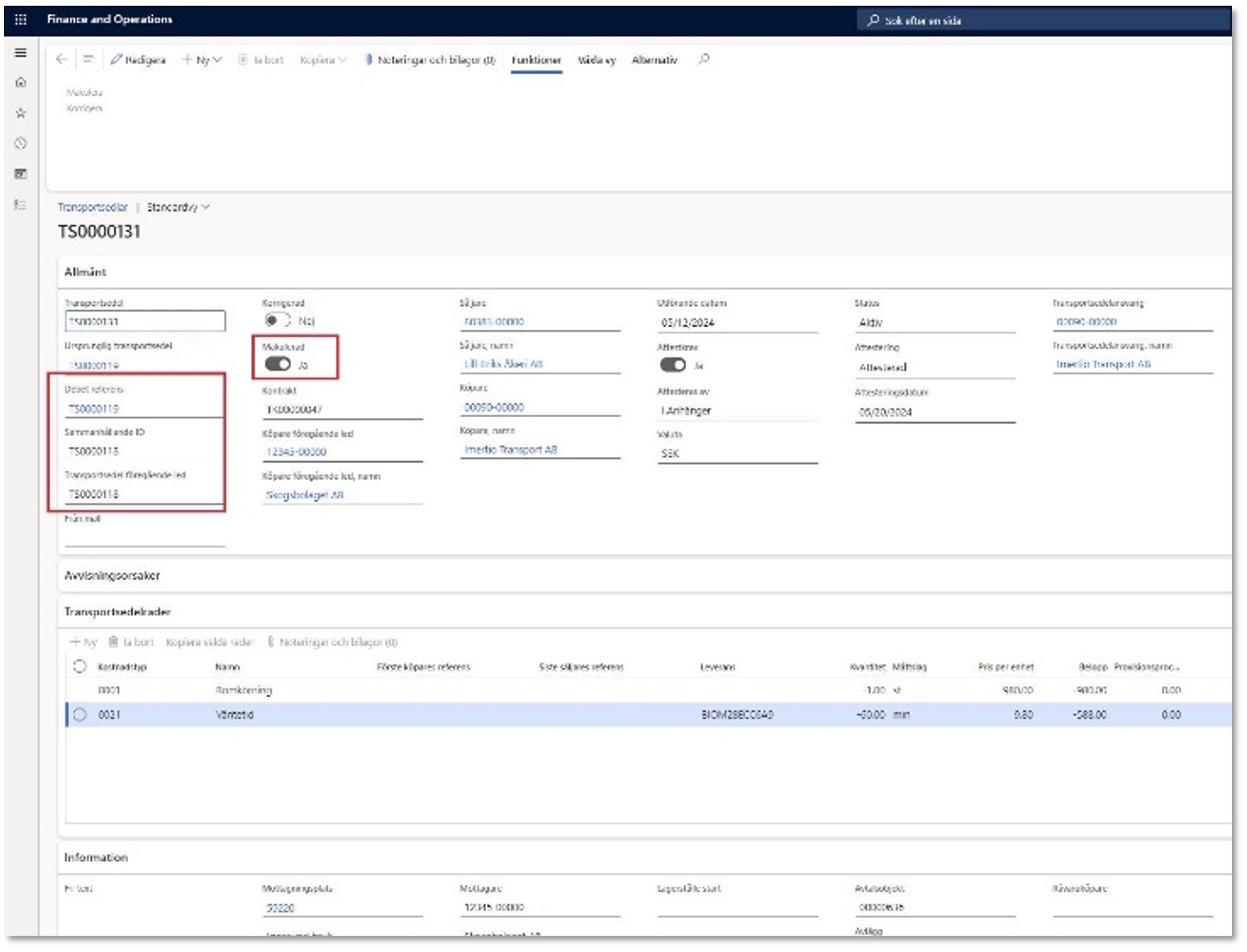The height and width of the screenshot is (952, 1247).
Task: Click the back arrow in action pane
Action: tap(62, 59)
